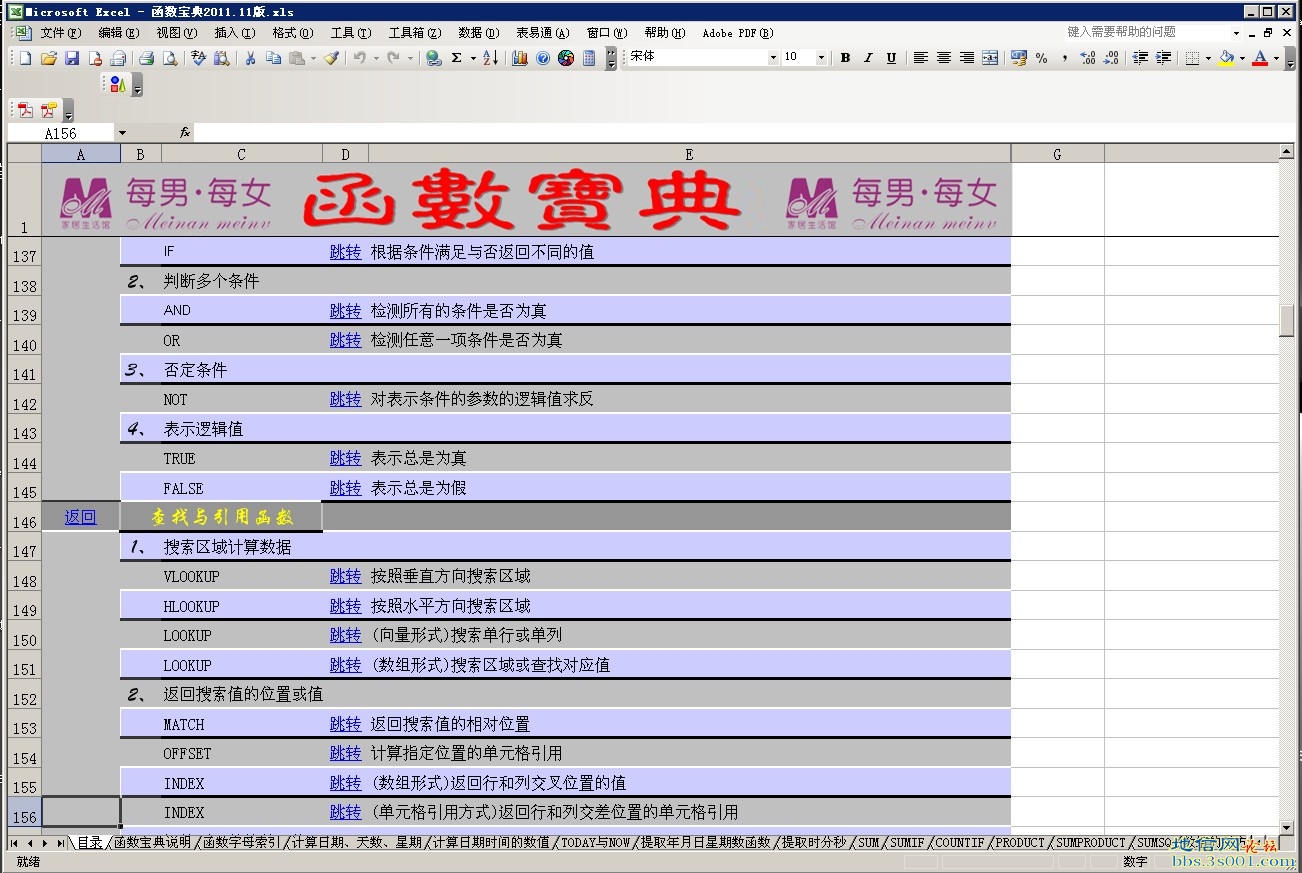Screen dimensions: 1302x873
Task: Undo the last action
Action: click(360, 58)
